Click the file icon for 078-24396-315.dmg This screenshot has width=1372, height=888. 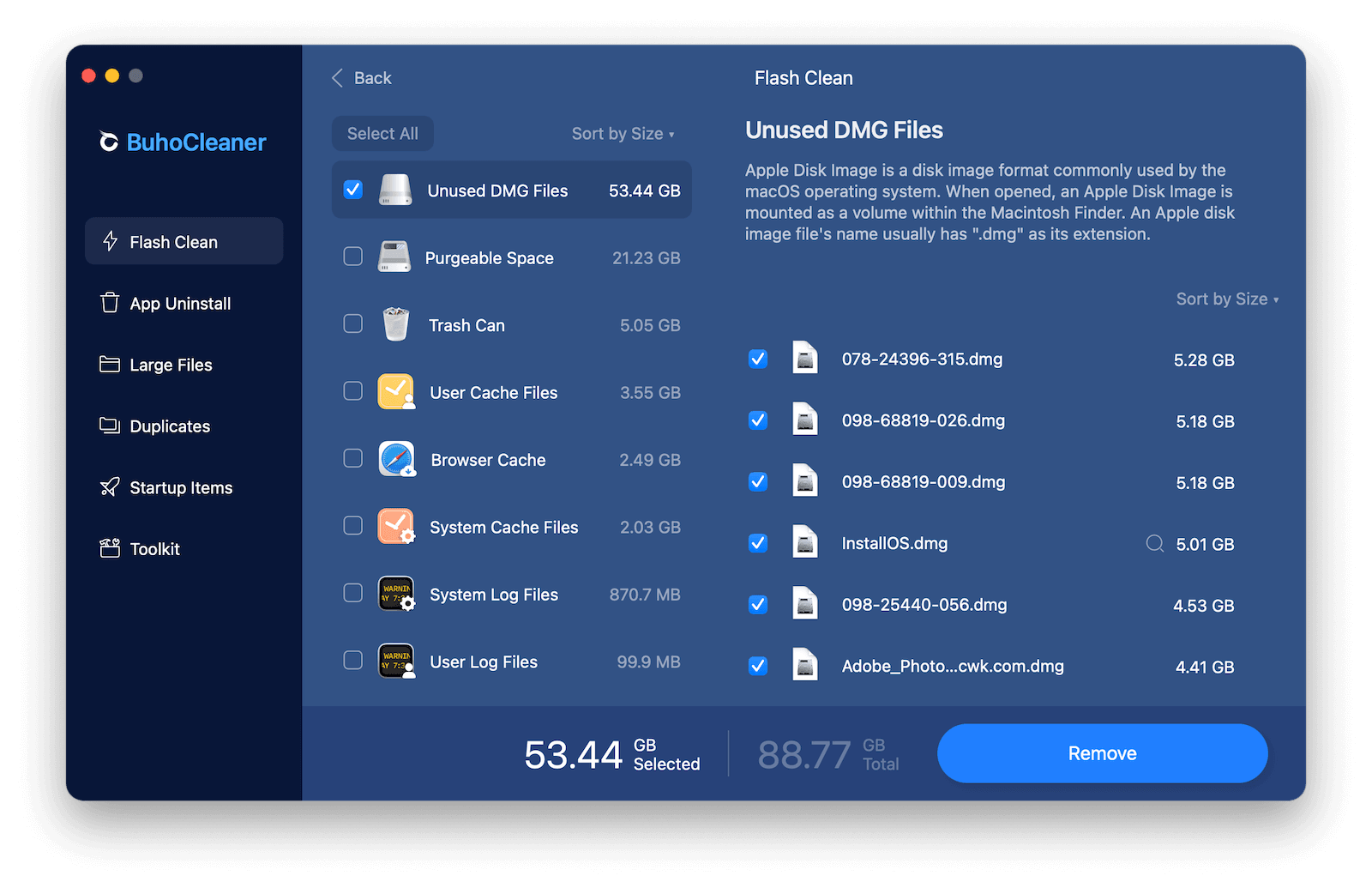click(804, 359)
